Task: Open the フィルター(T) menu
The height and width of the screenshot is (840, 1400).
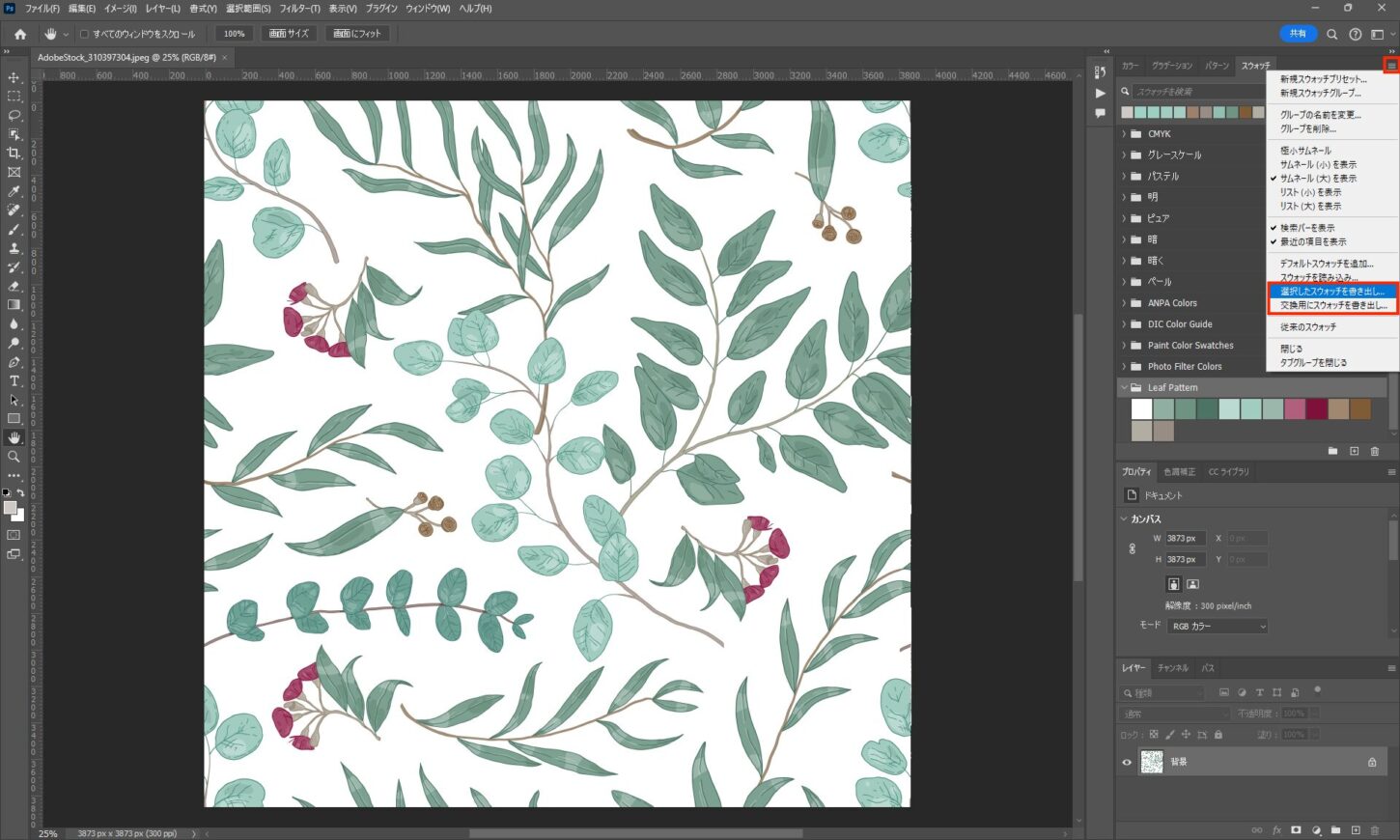Action: (299, 9)
